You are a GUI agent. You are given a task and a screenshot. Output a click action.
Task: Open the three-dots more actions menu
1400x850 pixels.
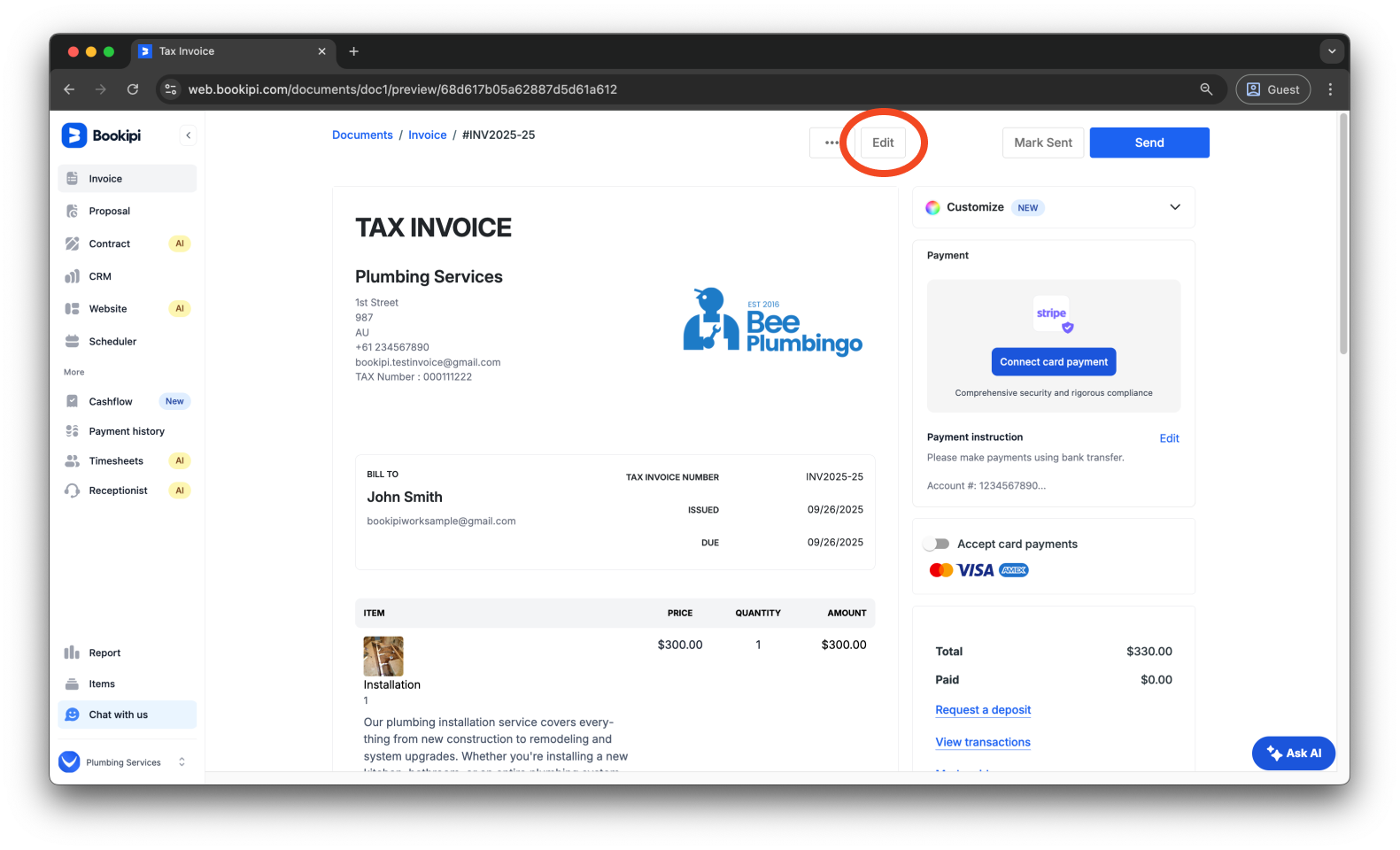tap(831, 143)
